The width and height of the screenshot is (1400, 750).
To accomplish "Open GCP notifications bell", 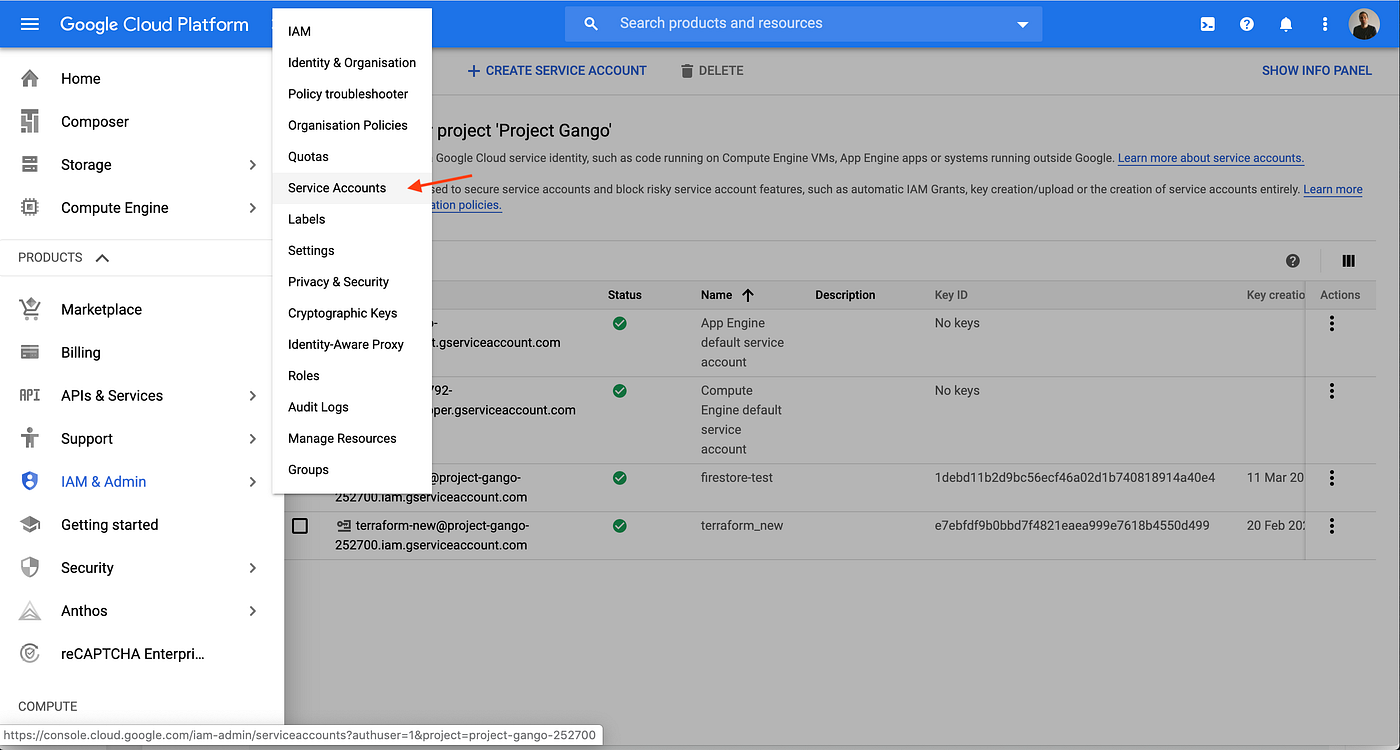I will [1286, 23].
